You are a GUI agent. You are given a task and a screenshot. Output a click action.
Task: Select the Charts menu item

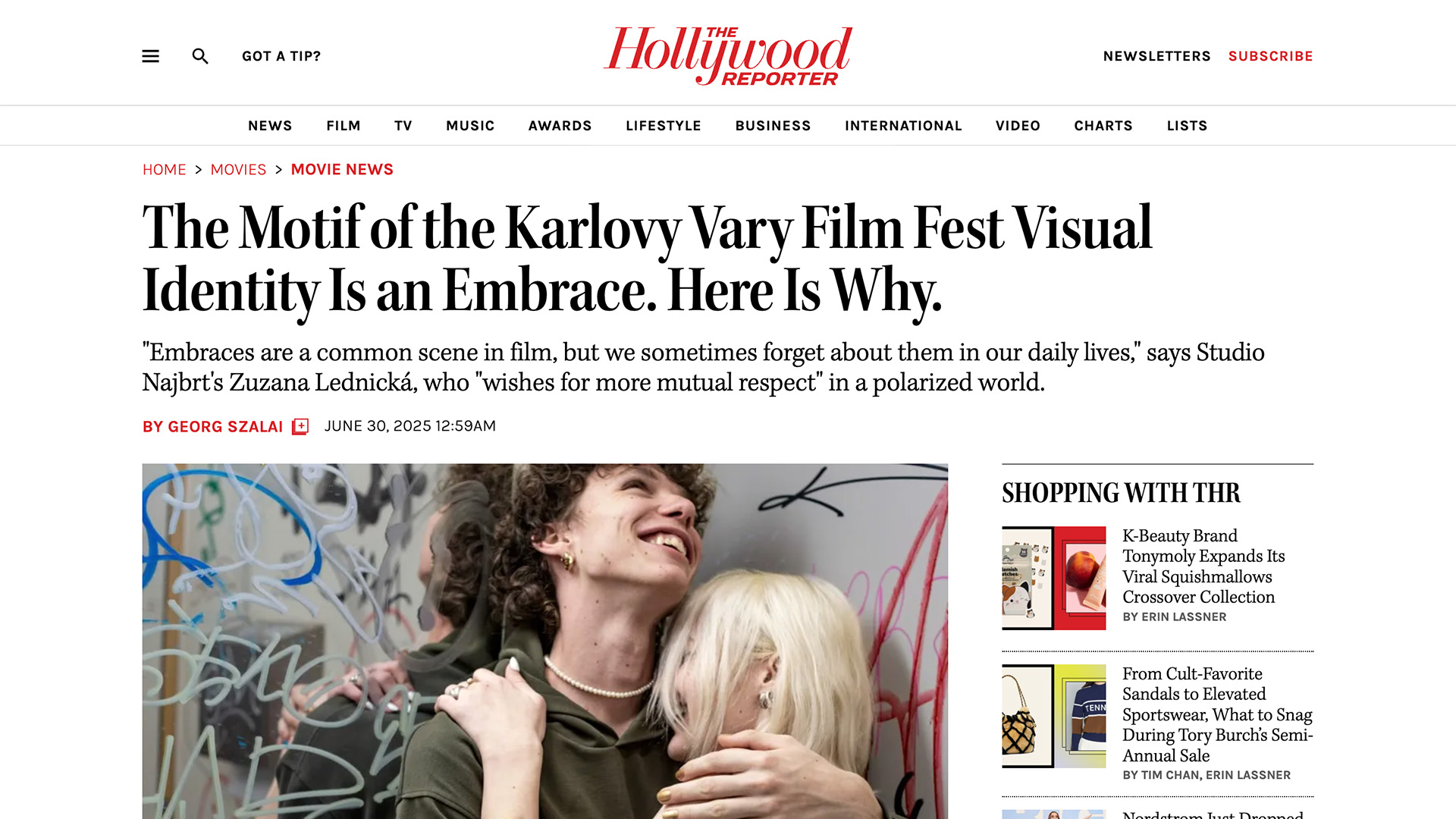tap(1103, 126)
